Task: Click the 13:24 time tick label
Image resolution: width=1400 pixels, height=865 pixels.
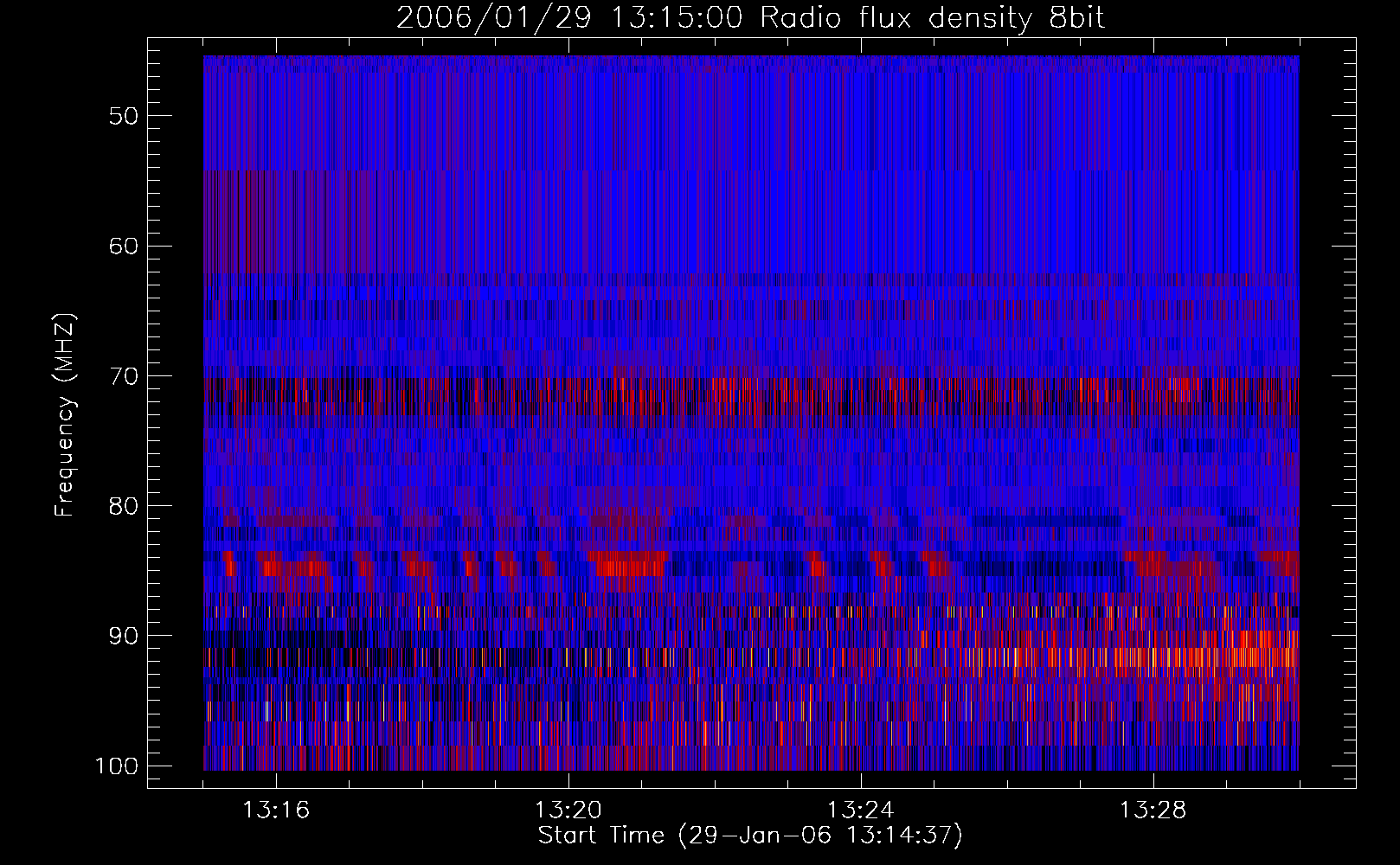Action: coord(861,811)
